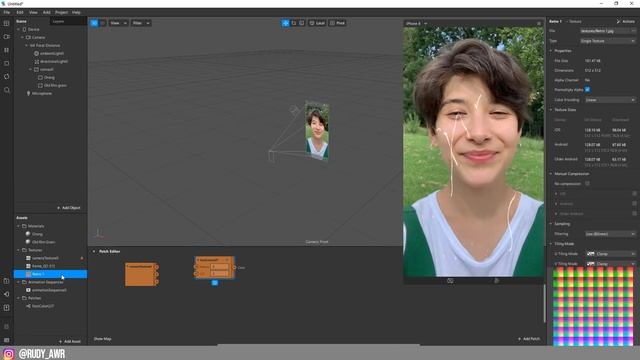Click the Show Map button
This screenshot has height=360, width=640.
click(102, 339)
